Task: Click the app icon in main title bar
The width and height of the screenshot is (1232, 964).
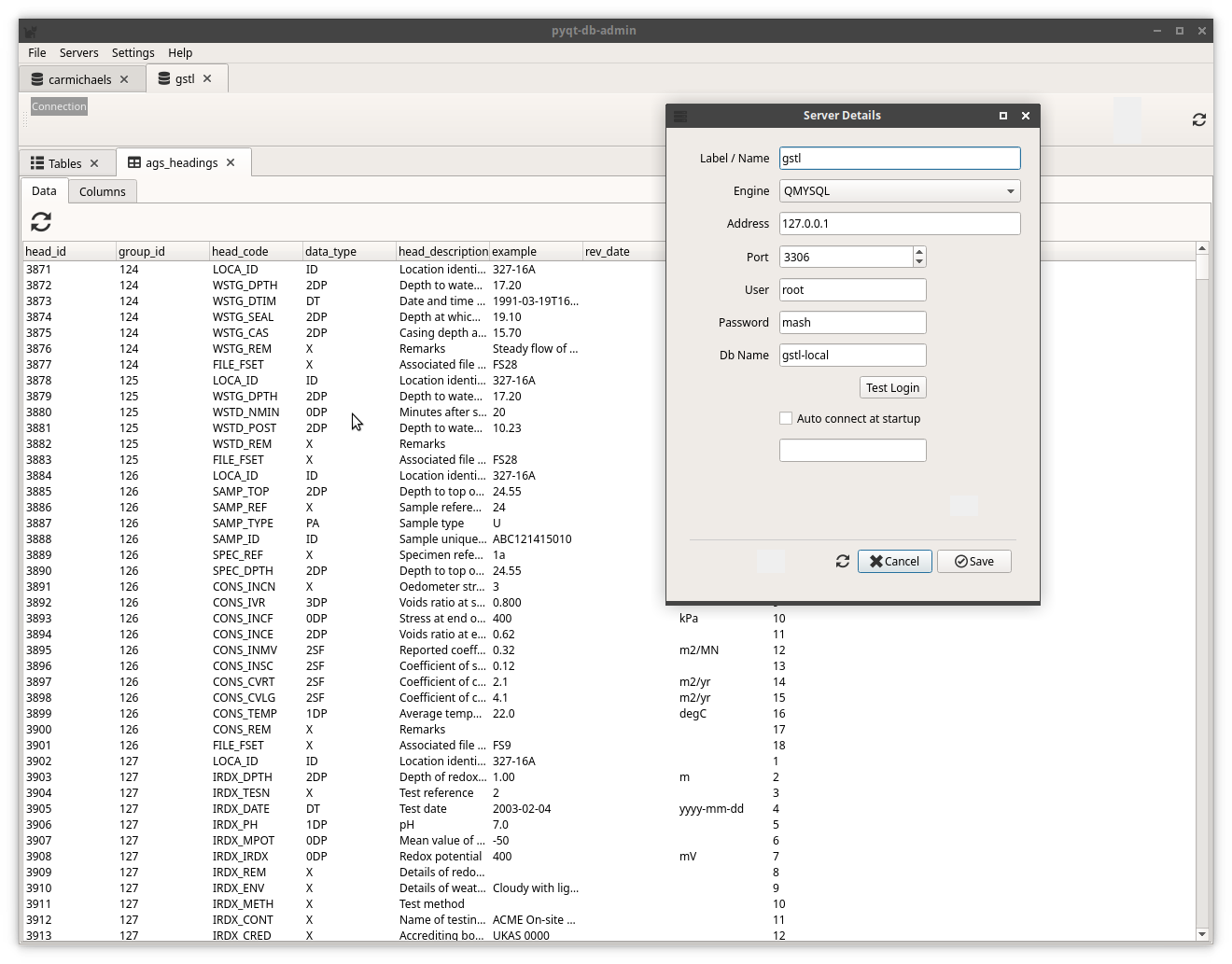Action: pos(31,31)
